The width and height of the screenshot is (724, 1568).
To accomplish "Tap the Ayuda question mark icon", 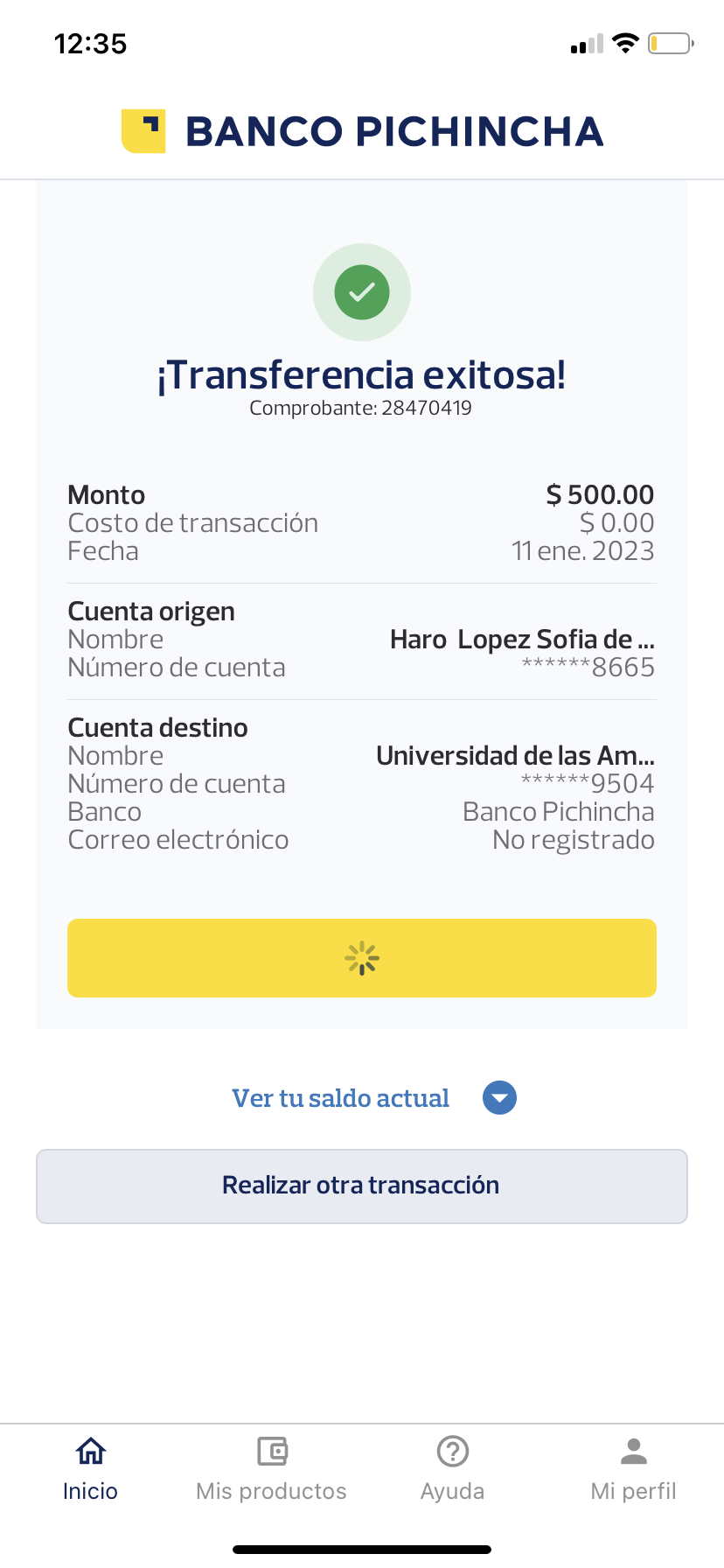I will click(x=453, y=1451).
